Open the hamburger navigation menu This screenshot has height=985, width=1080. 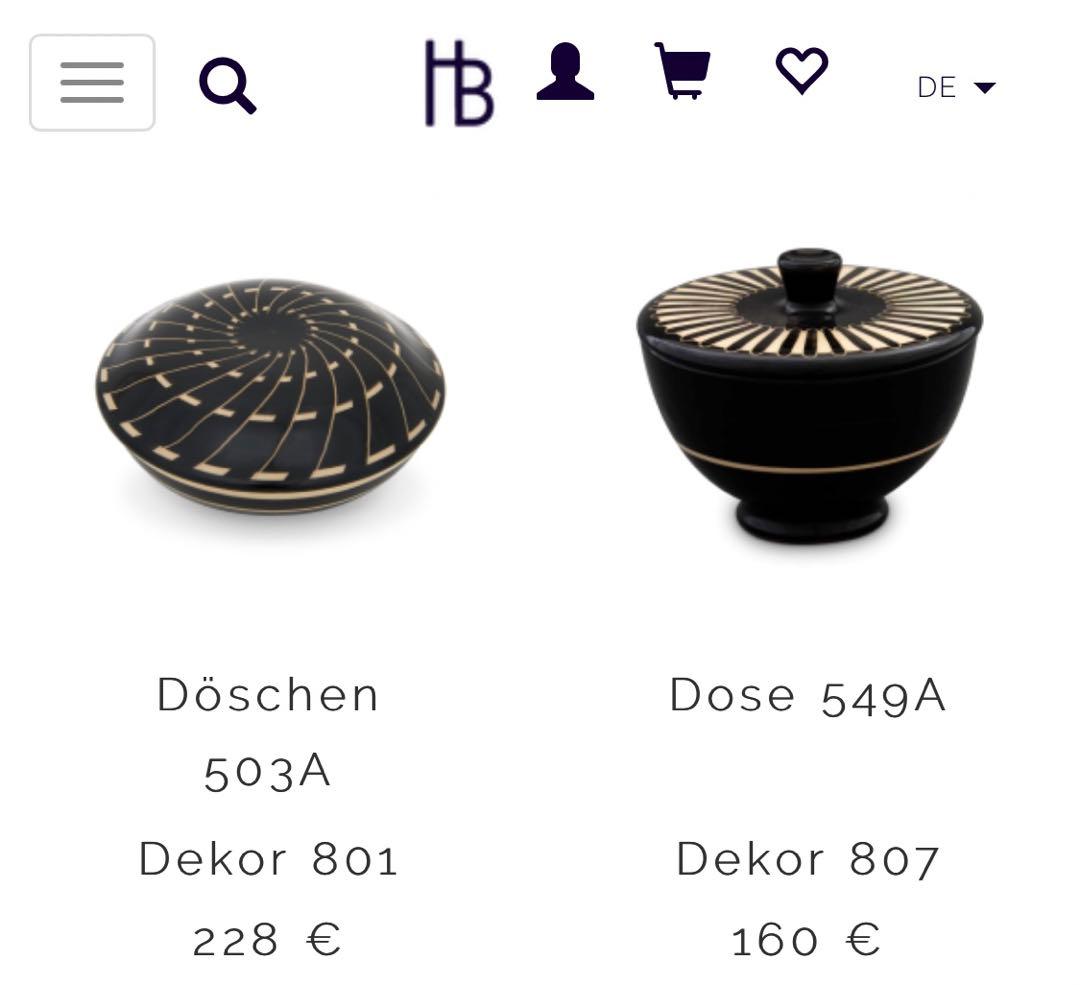tap(92, 83)
